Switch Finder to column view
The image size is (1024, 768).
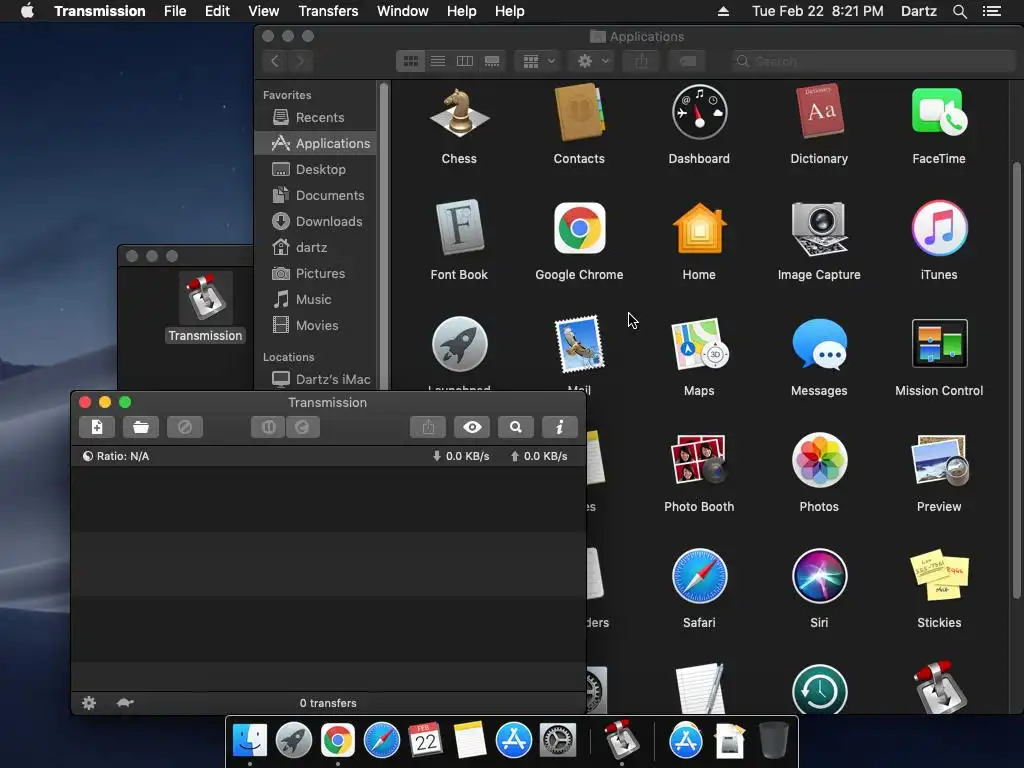click(x=464, y=61)
